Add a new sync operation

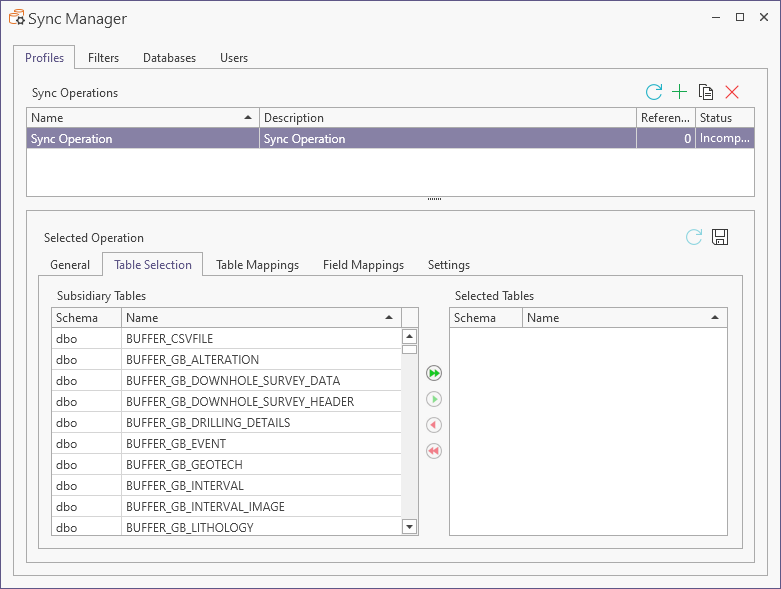tap(680, 92)
